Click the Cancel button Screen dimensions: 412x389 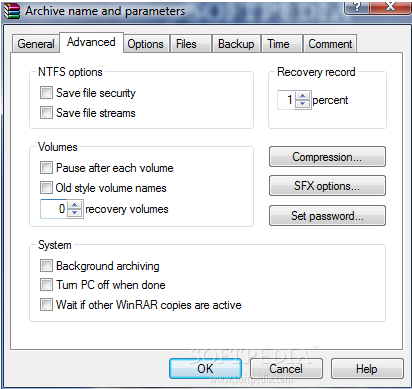coord(286,369)
